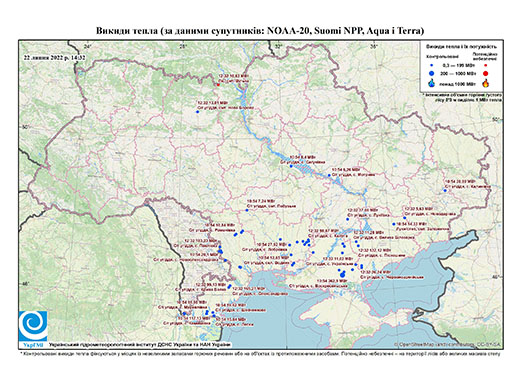The image size is (520, 368).
Task: Click the blue marker beside the 5.63 MW label
Action: pyautogui.click(x=405, y=218)
